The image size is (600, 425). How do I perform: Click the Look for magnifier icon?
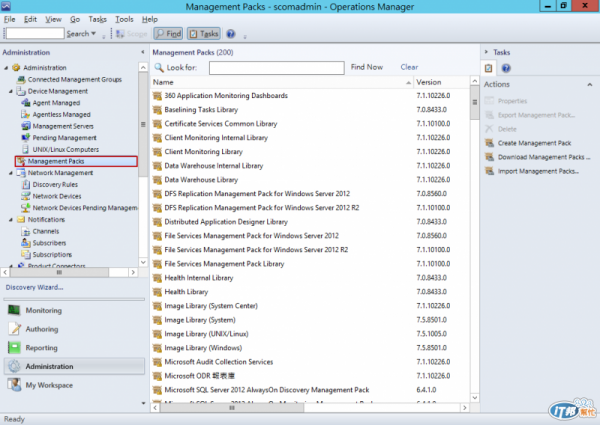159,67
